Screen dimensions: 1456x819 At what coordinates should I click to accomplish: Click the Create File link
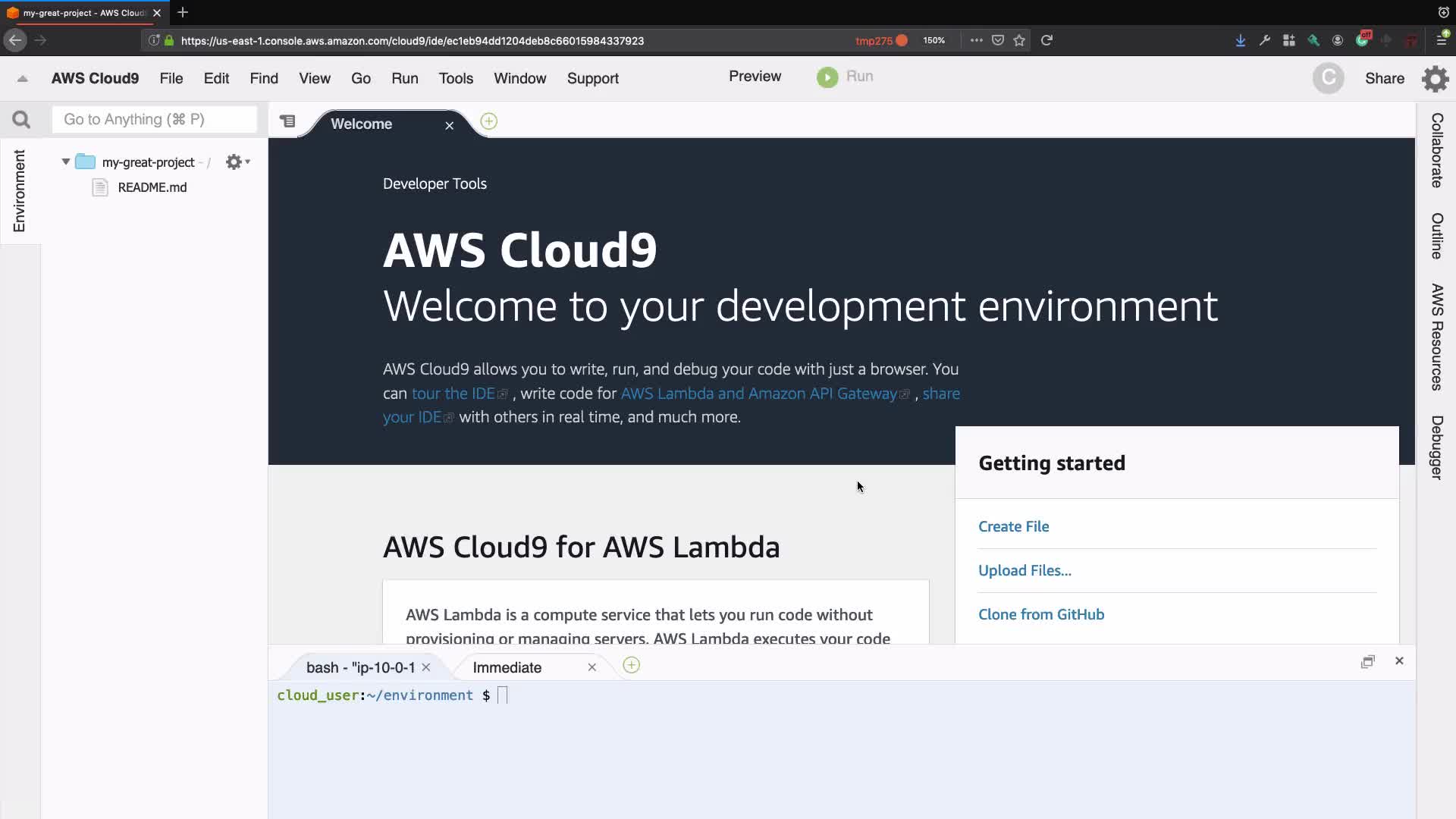point(1013,526)
